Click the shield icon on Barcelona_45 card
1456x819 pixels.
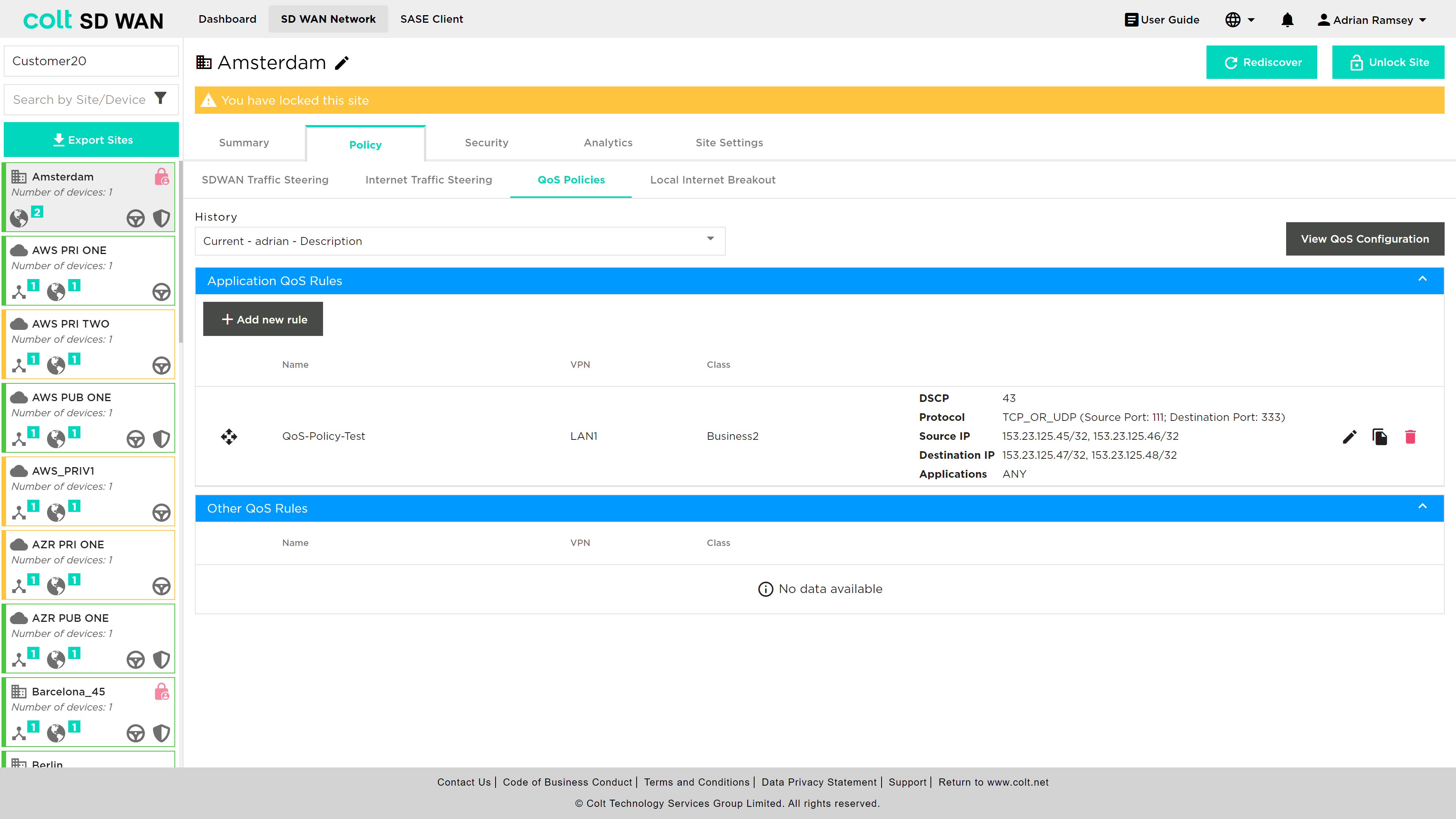click(x=162, y=733)
